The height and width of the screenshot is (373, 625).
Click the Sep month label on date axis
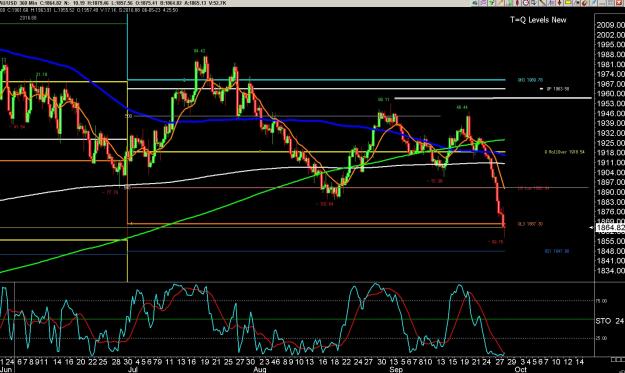tap(396, 369)
